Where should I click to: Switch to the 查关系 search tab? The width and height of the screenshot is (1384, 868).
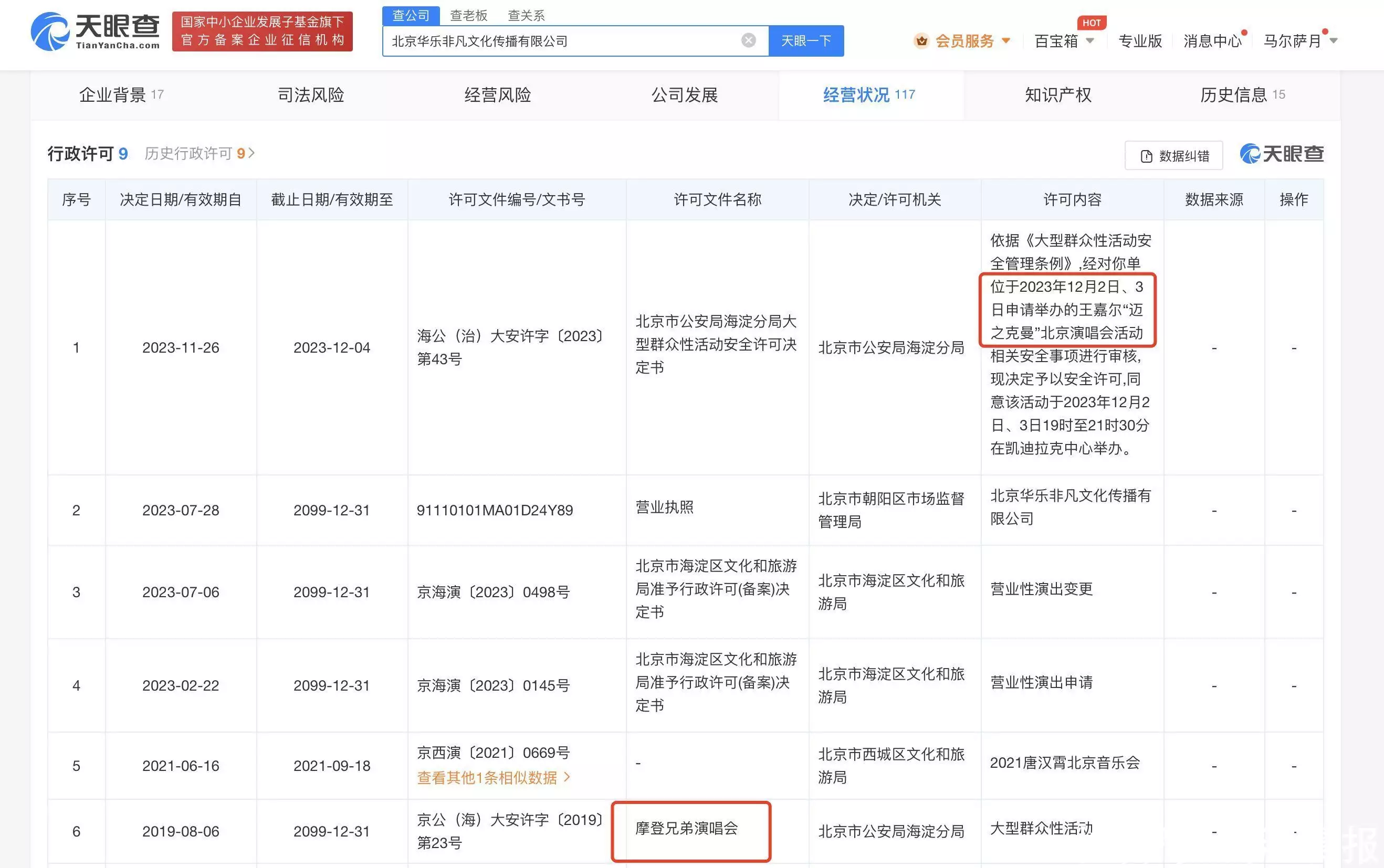526,16
